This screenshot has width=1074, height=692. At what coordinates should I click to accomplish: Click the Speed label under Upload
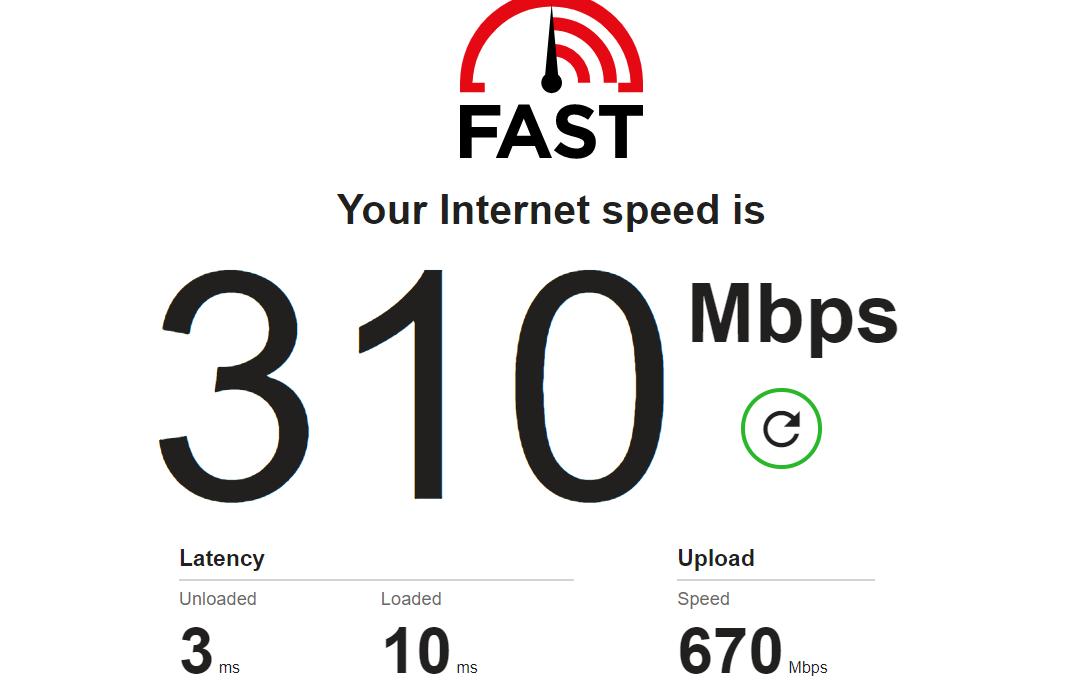coord(703,599)
